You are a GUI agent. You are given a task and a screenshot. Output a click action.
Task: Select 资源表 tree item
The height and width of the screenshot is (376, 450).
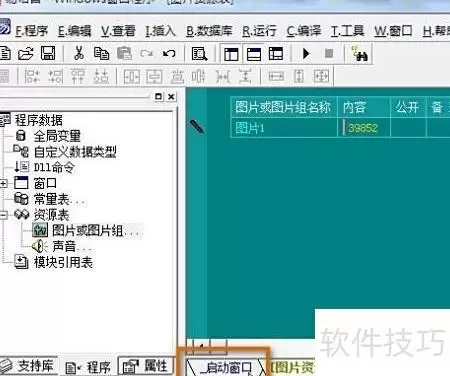tap(51, 215)
